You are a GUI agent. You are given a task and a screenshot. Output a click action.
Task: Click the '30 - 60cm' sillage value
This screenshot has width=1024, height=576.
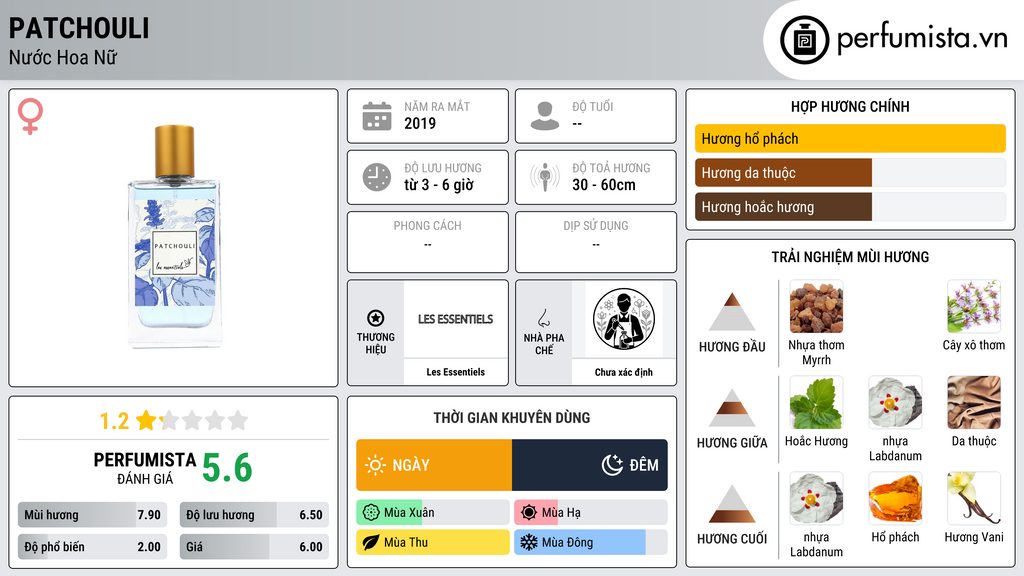coord(604,185)
